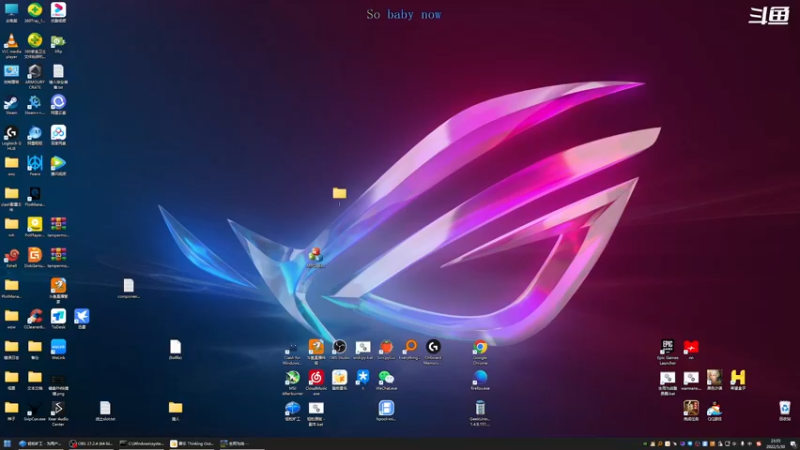Launch the MSI Afterburner shortcut
The width and height of the screenshot is (800, 450).
tap(292, 383)
